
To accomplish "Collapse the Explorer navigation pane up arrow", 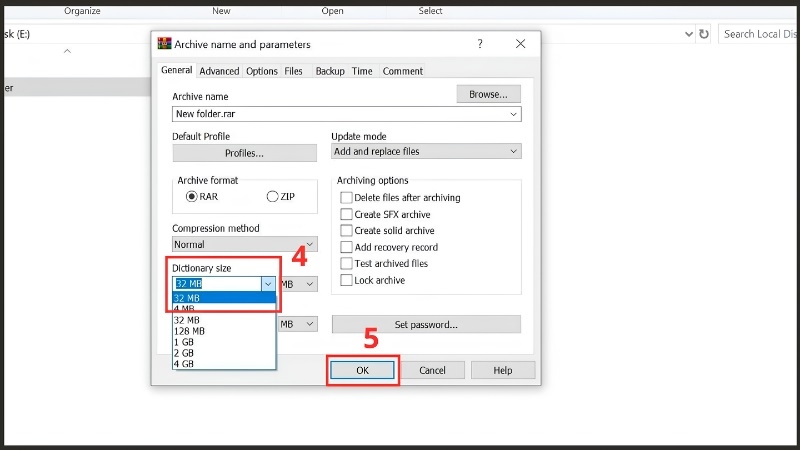I will click(67, 51).
